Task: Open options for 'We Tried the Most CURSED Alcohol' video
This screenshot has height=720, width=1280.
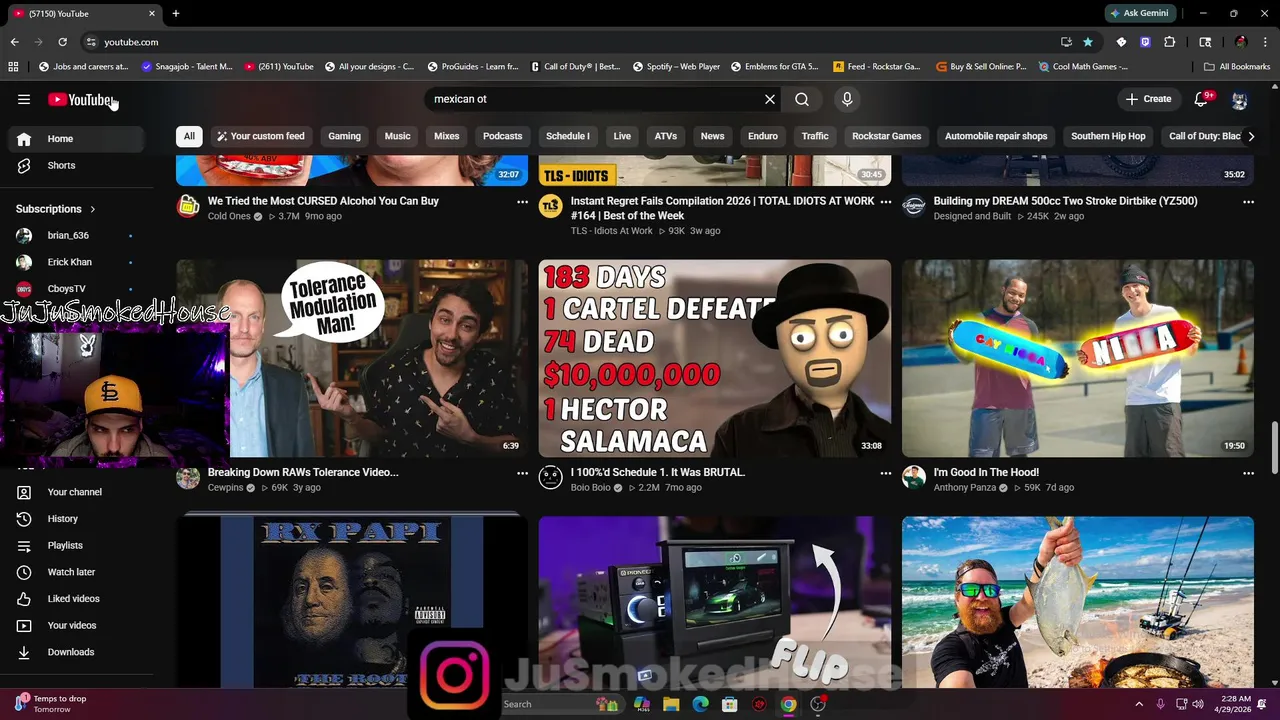Action: click(x=522, y=202)
